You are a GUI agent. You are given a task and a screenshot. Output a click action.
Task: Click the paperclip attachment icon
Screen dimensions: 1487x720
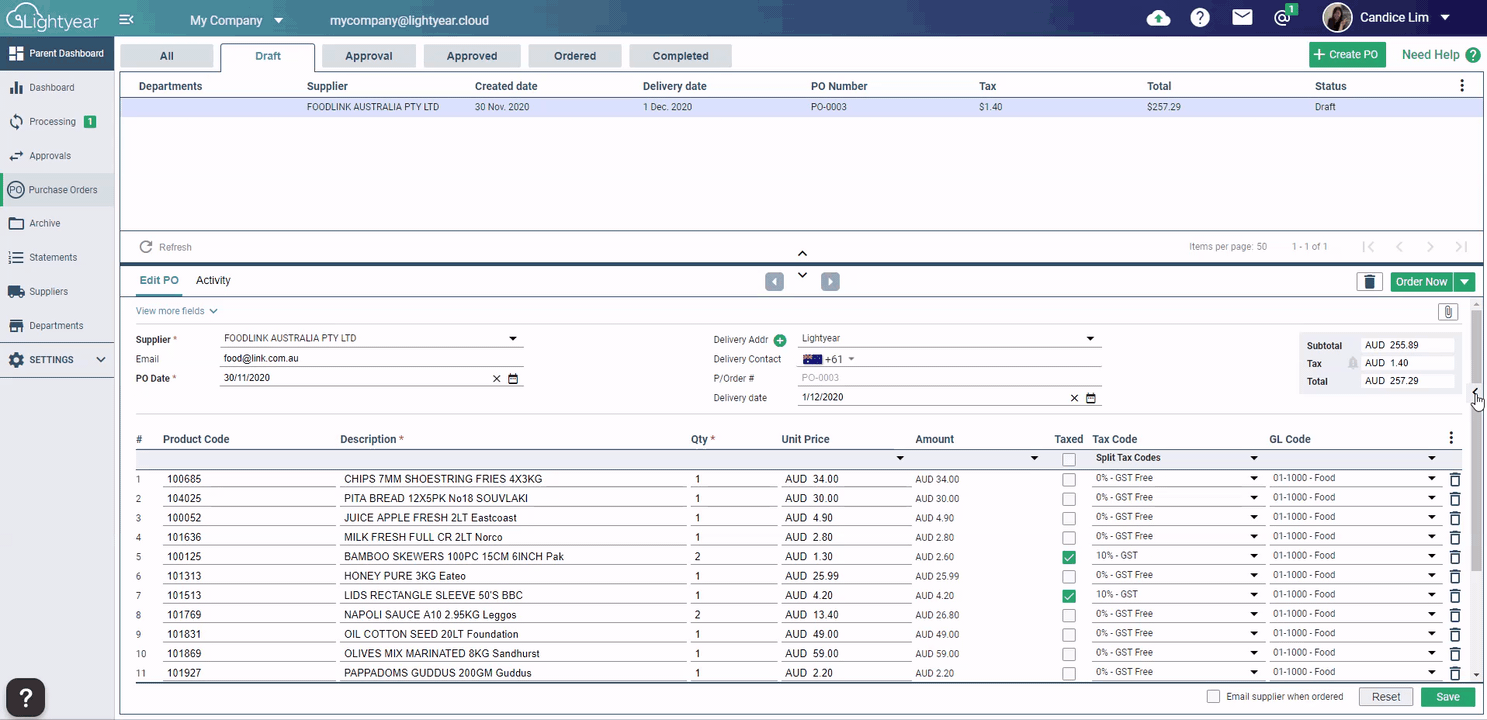1447,312
